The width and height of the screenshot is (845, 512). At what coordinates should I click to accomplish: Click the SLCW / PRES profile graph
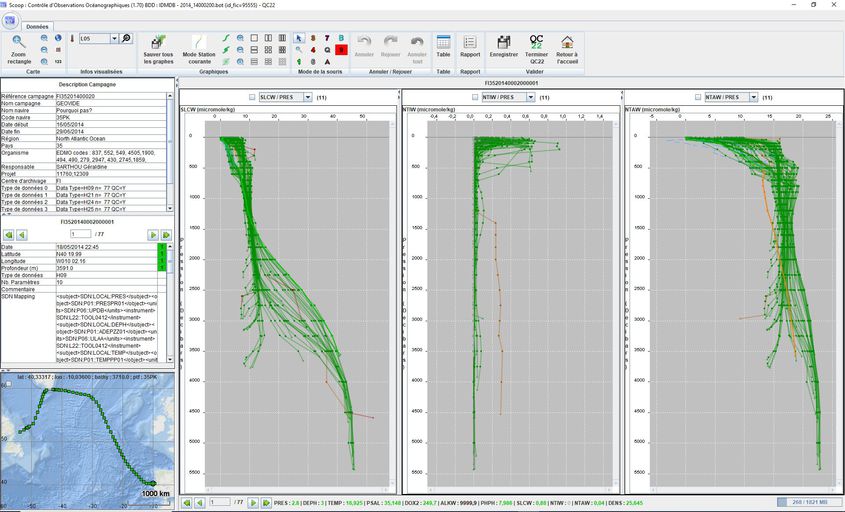pyautogui.click(x=298, y=302)
